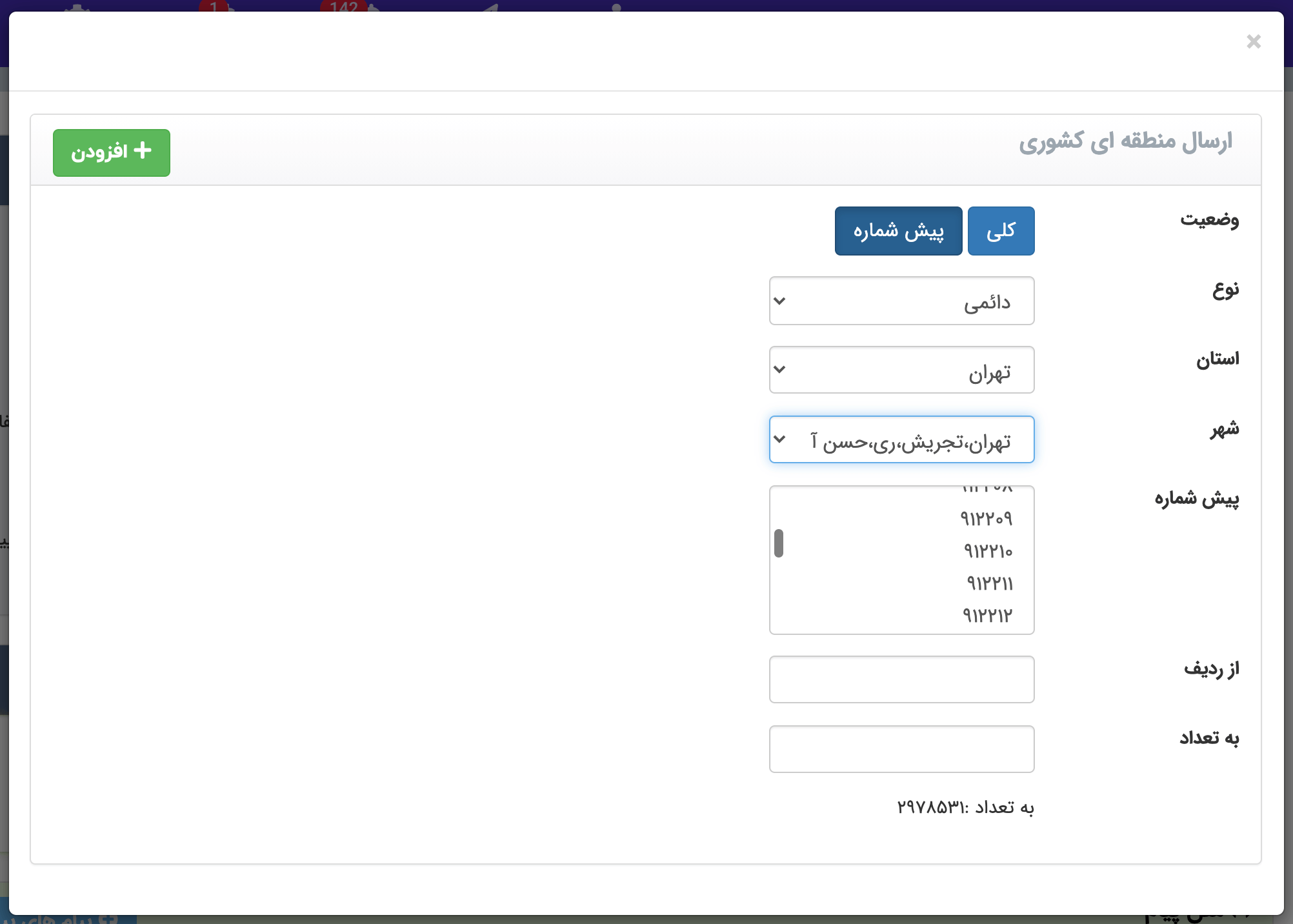Viewport: 1293px width, 924px height.
Task: Select the کلی status mode button
Action: click(x=1001, y=231)
